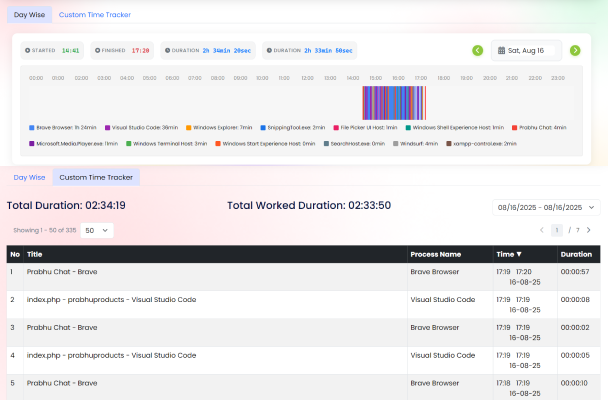Click the Windows Shell Experience Host legend swatch

click(408, 128)
